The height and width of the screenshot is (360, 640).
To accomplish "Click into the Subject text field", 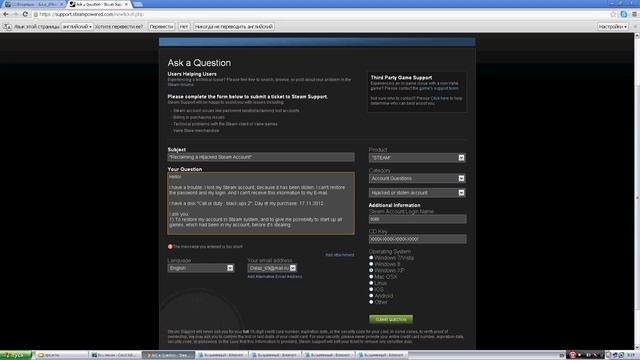I will [261, 157].
